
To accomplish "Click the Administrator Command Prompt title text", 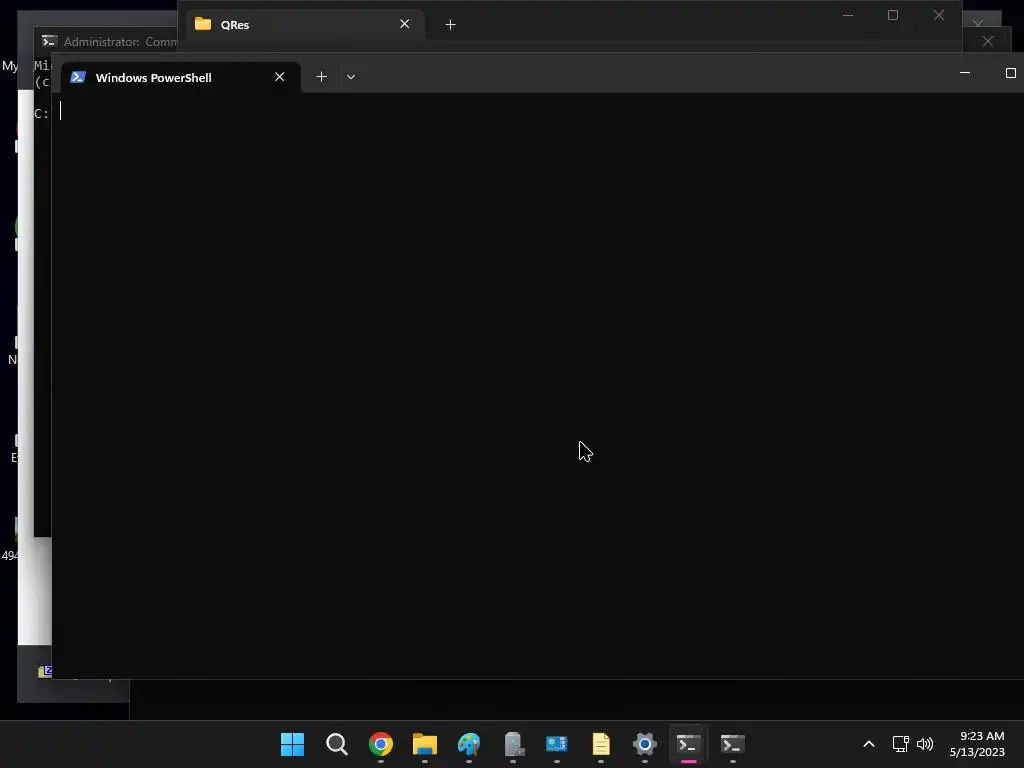I will pyautogui.click(x=120, y=42).
